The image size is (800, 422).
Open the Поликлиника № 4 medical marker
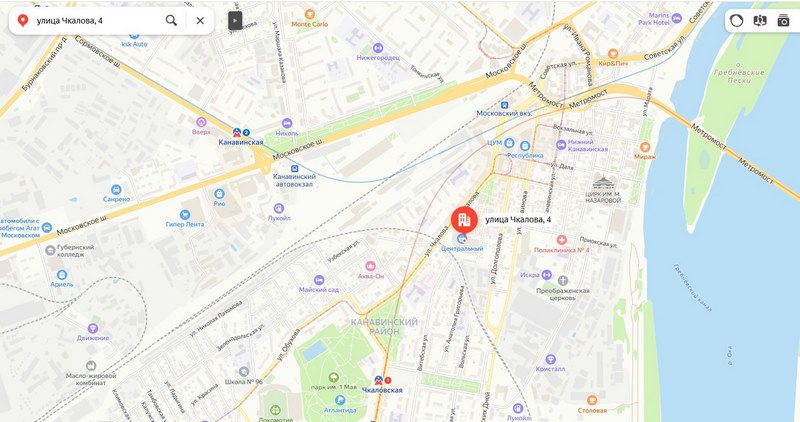562,240
